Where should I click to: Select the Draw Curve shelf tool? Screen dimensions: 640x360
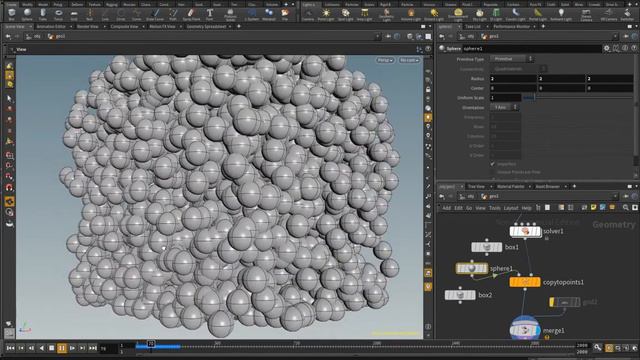[x=155, y=14]
